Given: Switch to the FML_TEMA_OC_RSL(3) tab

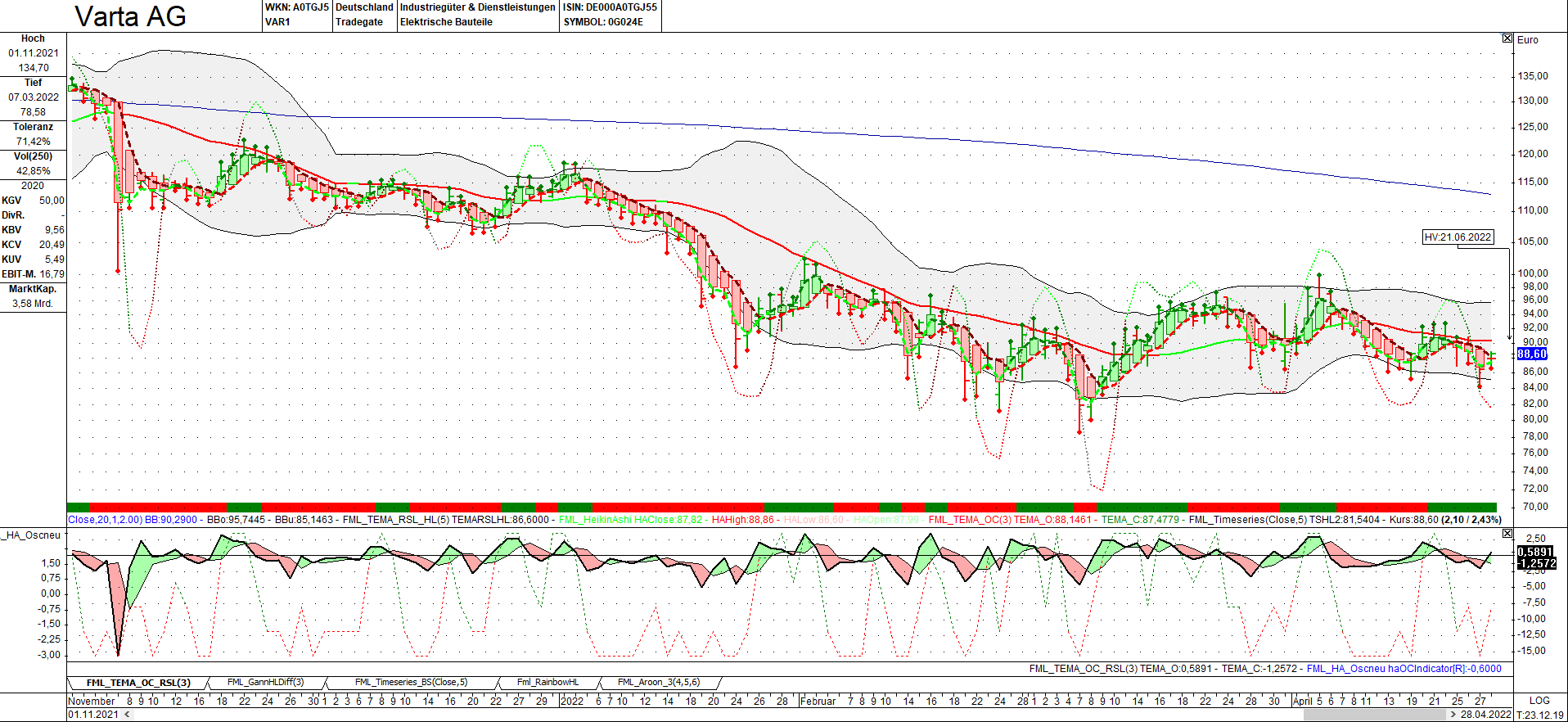Looking at the screenshot, I should click(137, 683).
